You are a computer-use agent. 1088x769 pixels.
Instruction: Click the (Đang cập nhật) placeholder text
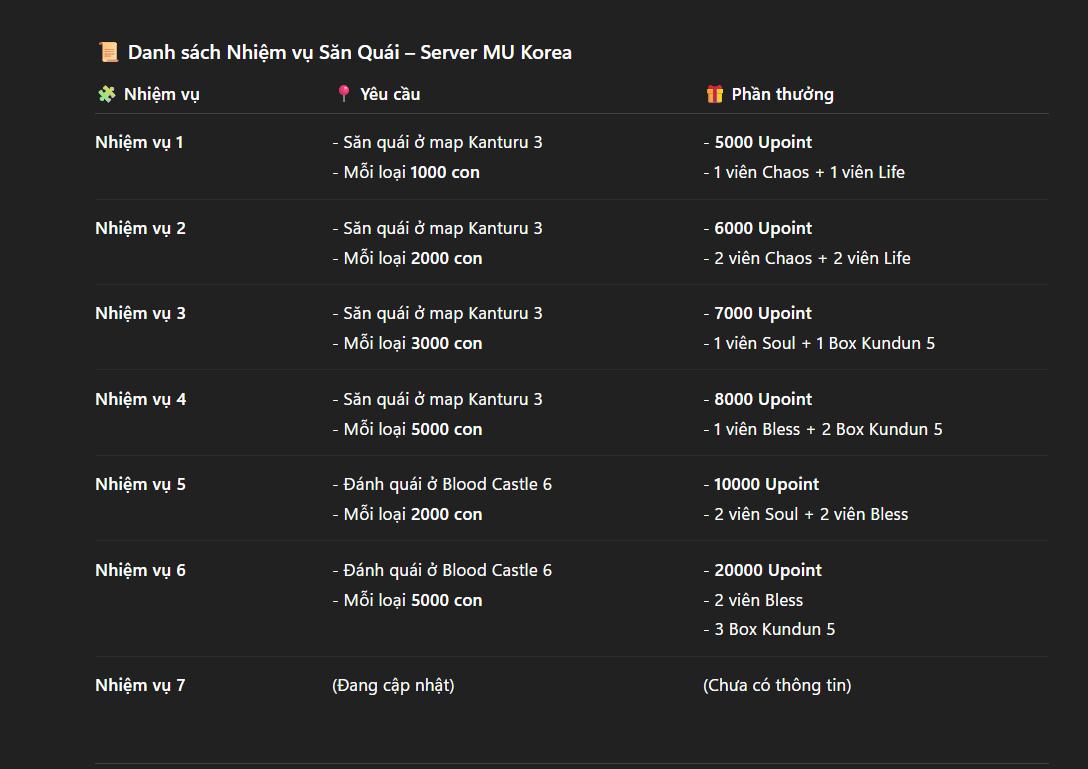pos(393,685)
